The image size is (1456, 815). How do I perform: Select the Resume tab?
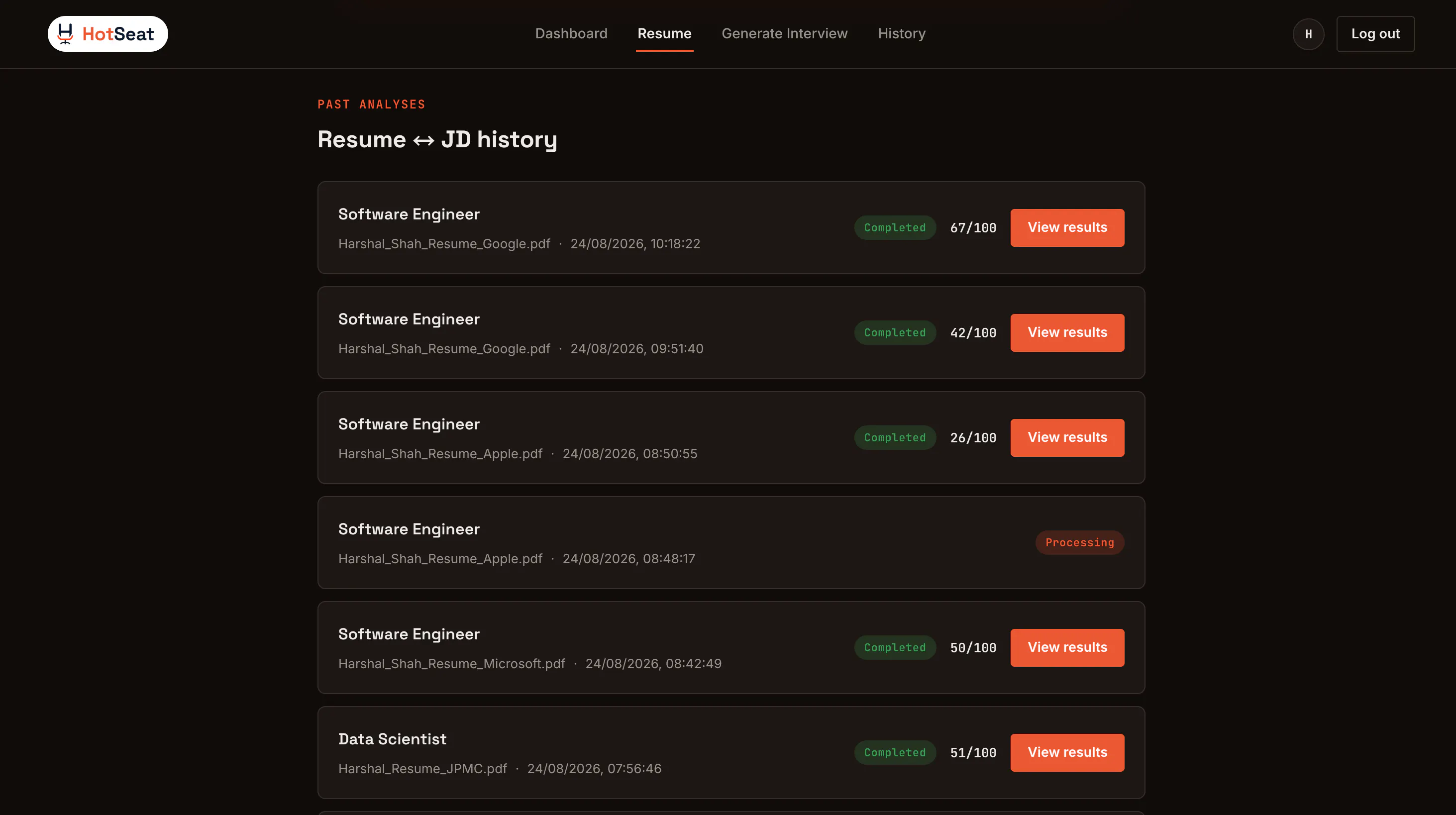664,34
